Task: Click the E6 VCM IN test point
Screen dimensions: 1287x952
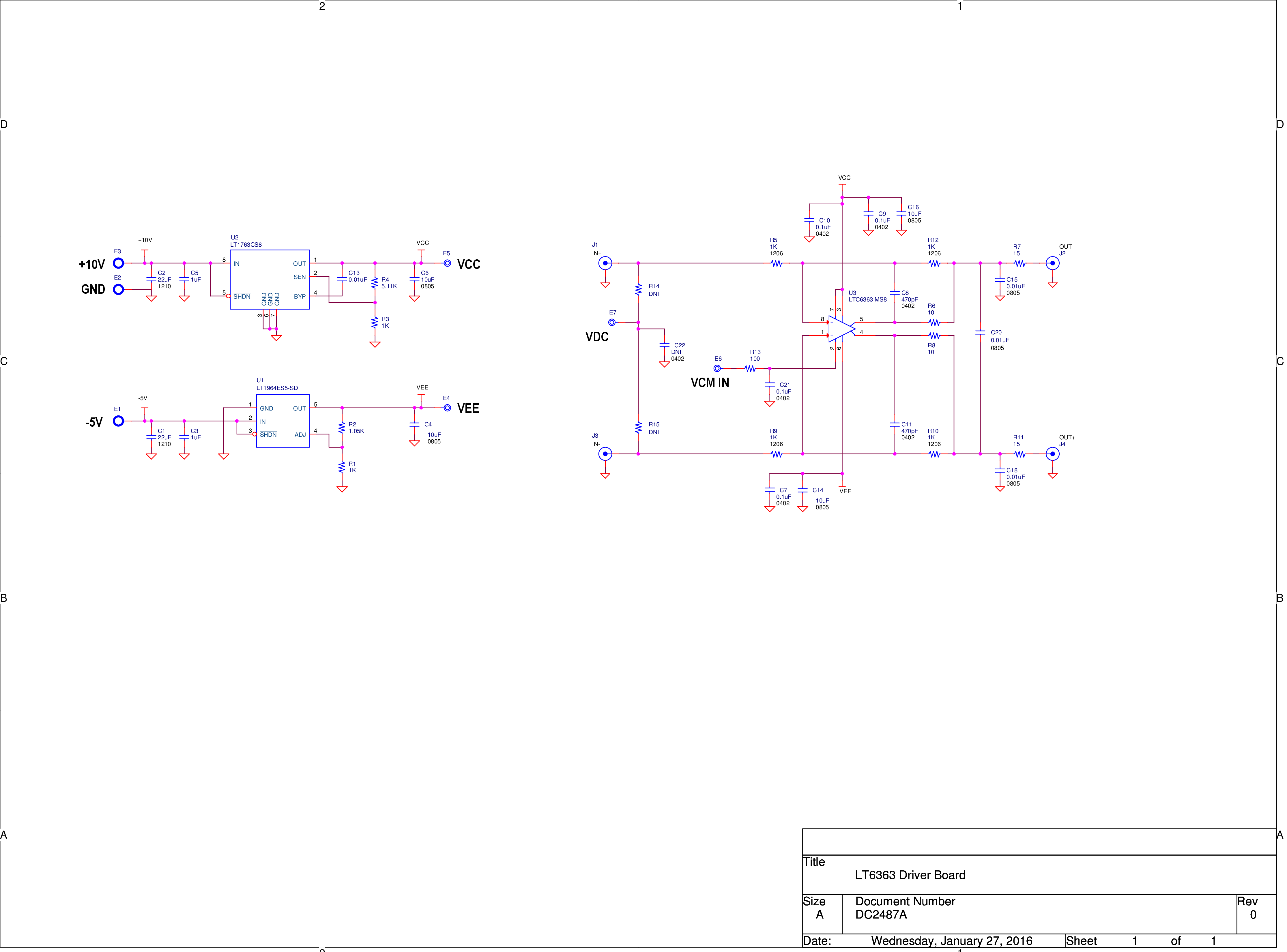Action: coord(717,368)
